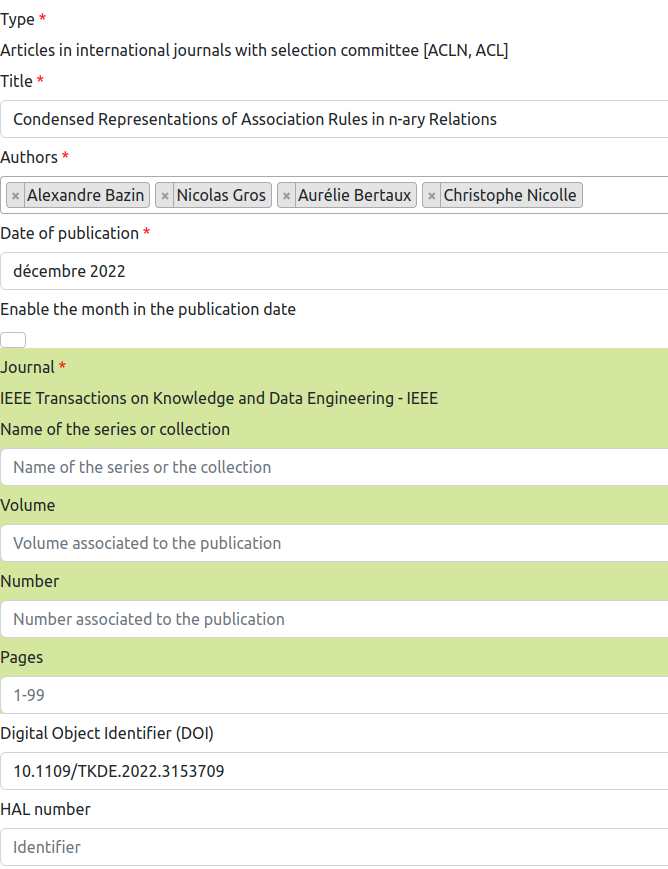Remove author Christophe Nicolle using x icon
This screenshot has height=869, width=668.
[x=432, y=196]
